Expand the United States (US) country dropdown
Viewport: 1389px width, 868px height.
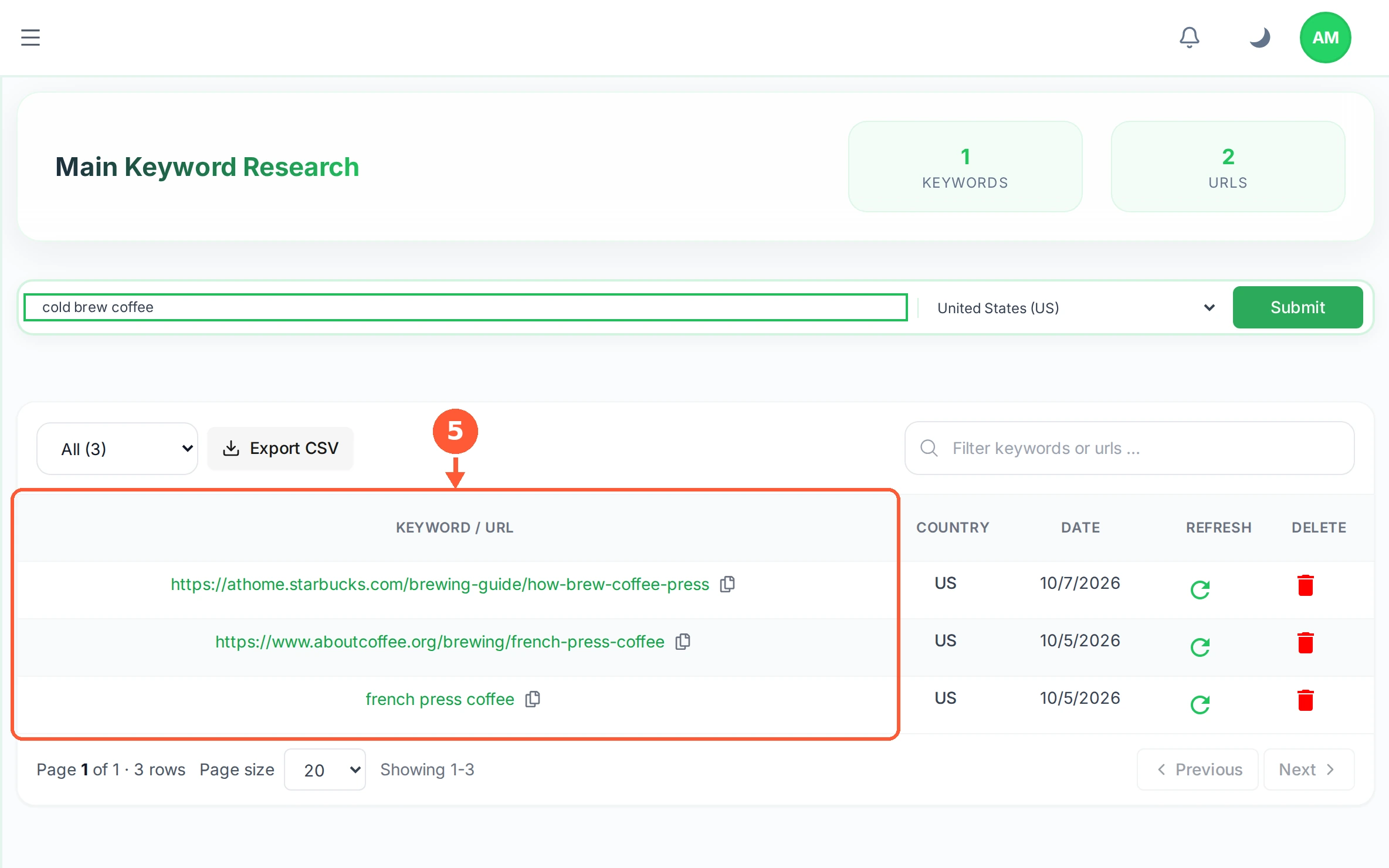click(x=1075, y=308)
